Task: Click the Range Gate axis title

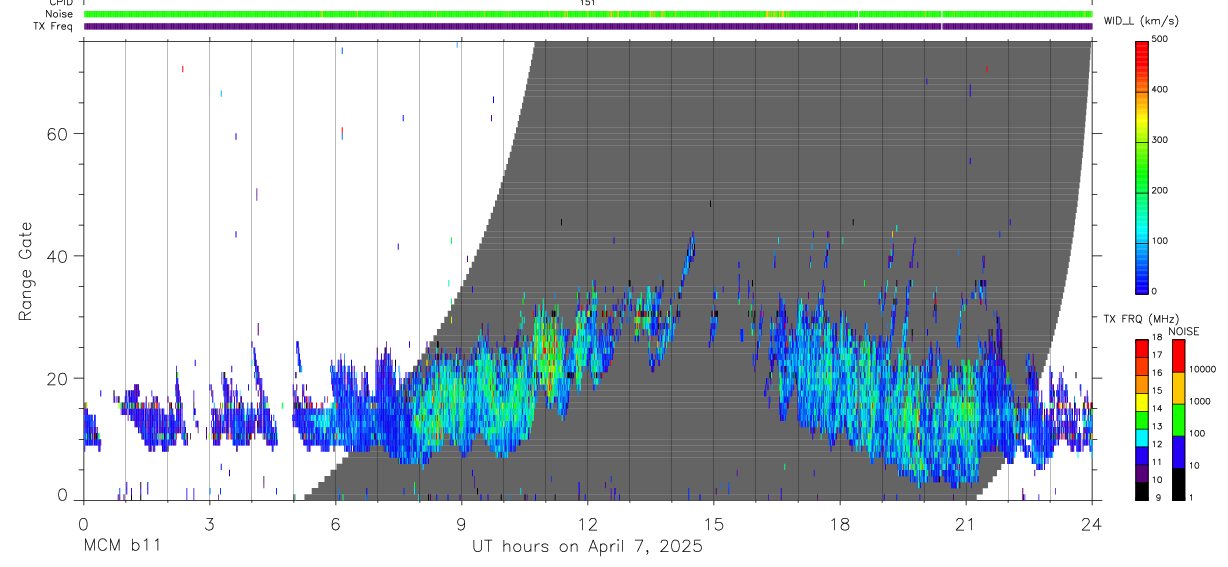Action: pos(25,271)
